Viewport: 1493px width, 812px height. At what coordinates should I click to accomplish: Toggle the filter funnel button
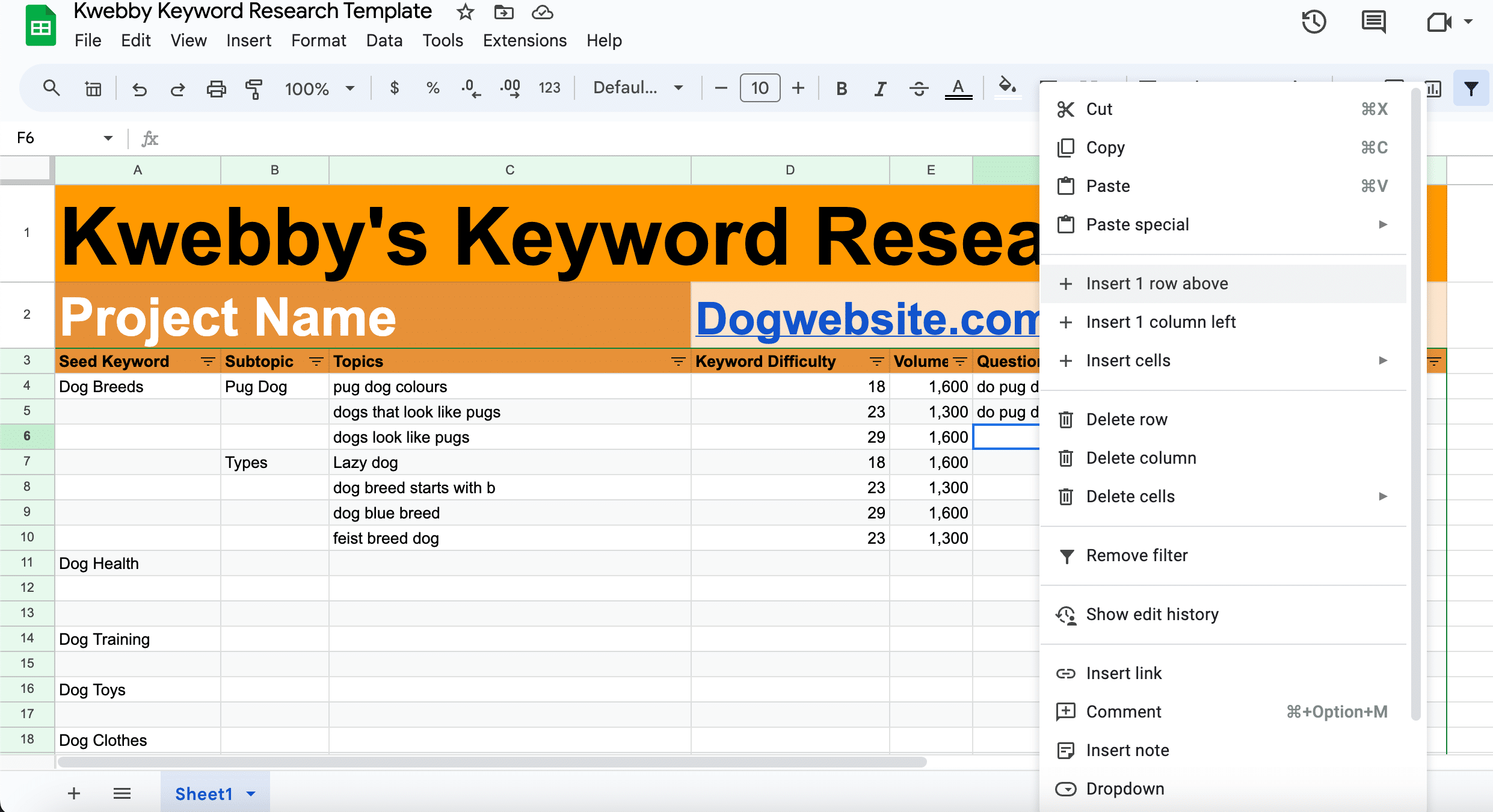tap(1471, 89)
